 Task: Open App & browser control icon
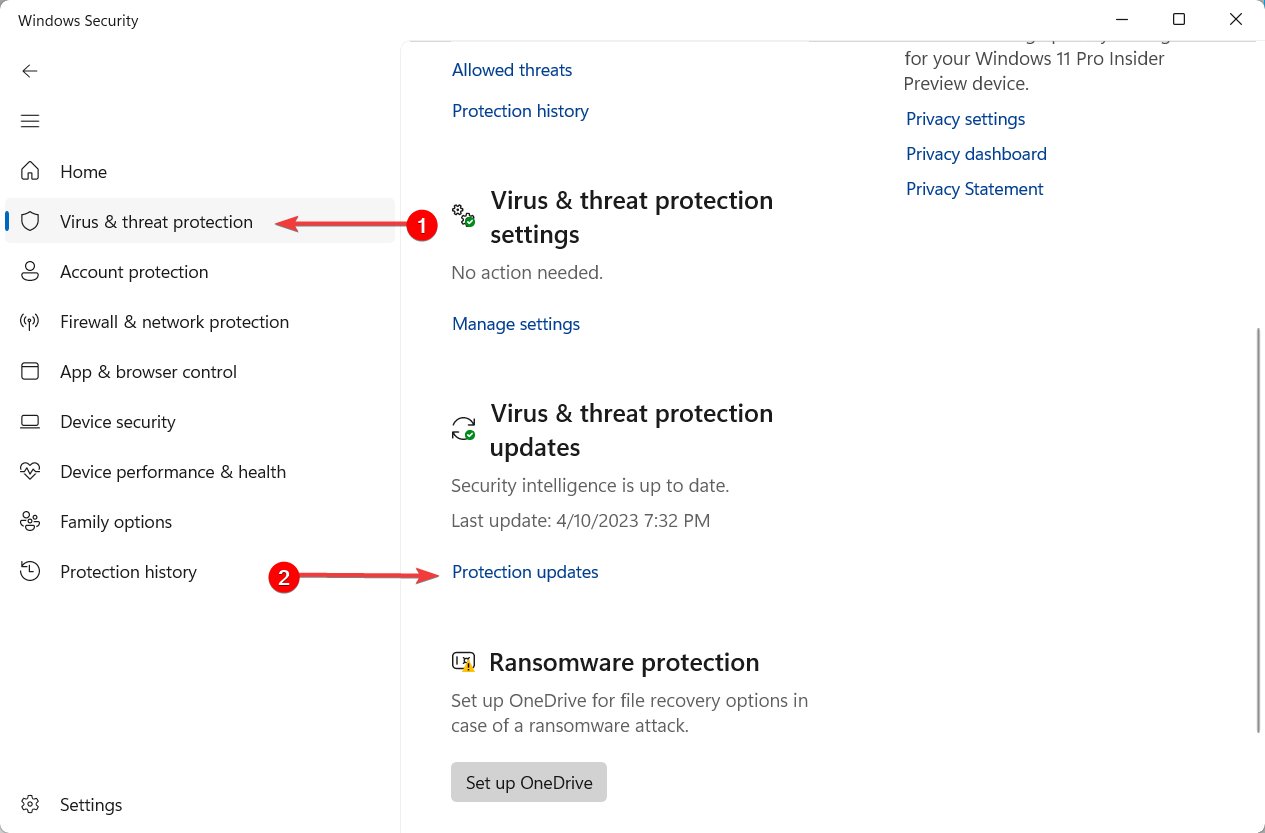(x=30, y=372)
